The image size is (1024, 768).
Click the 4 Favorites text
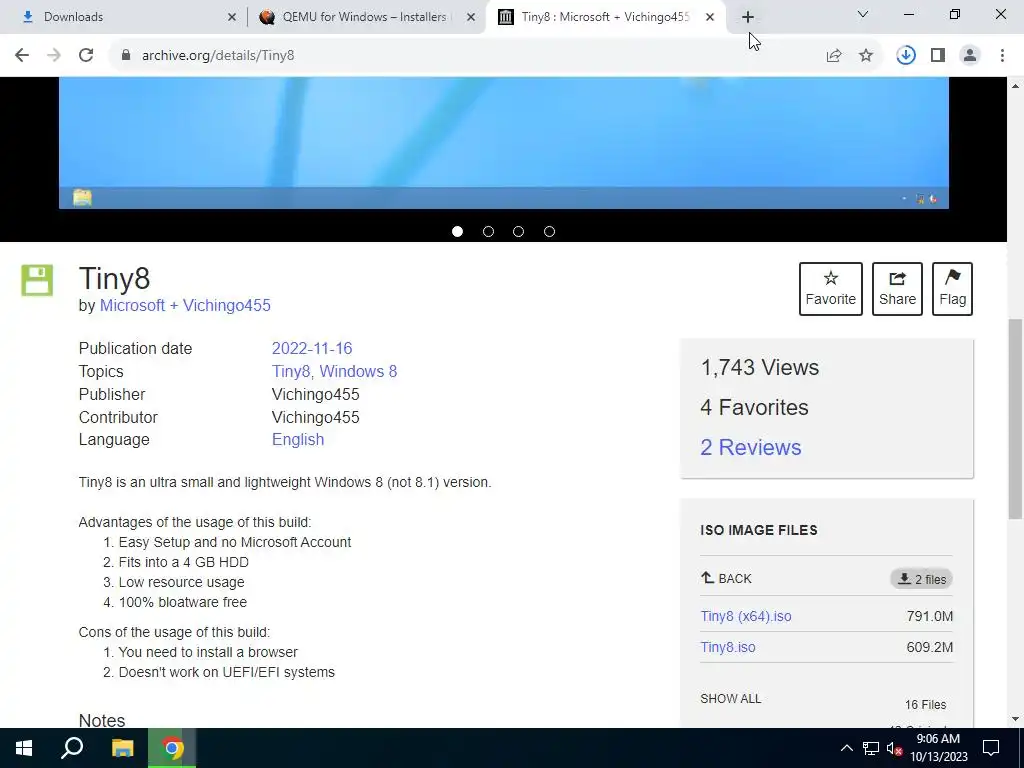tap(754, 408)
